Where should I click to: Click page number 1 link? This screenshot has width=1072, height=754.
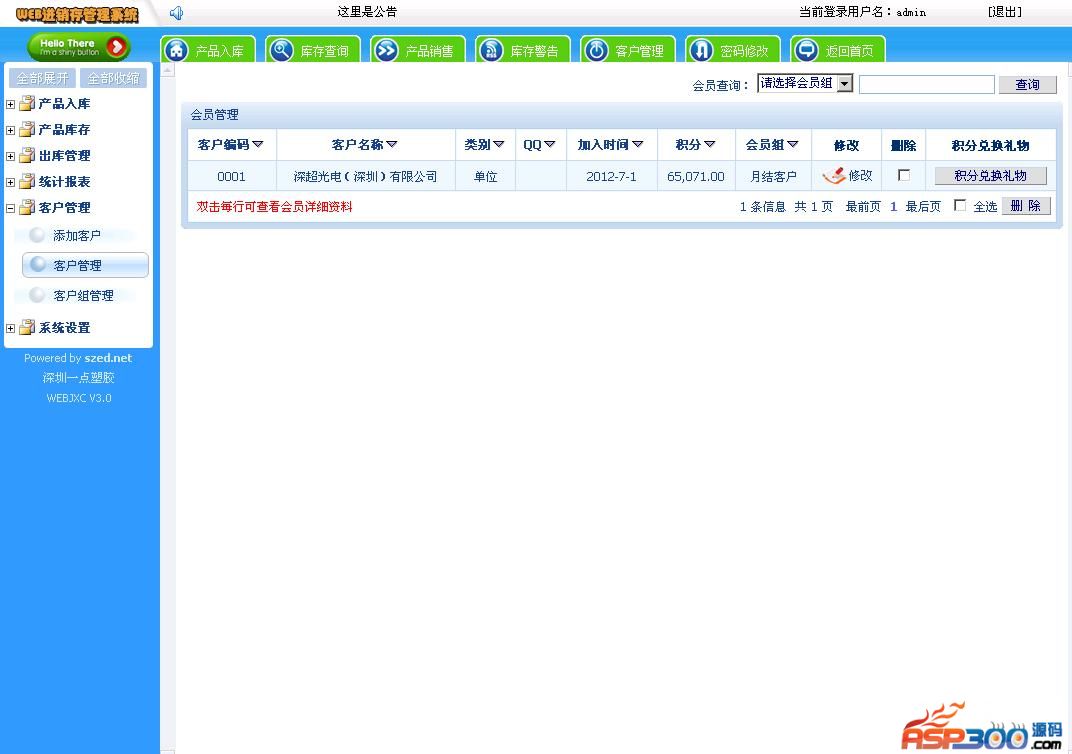point(894,206)
